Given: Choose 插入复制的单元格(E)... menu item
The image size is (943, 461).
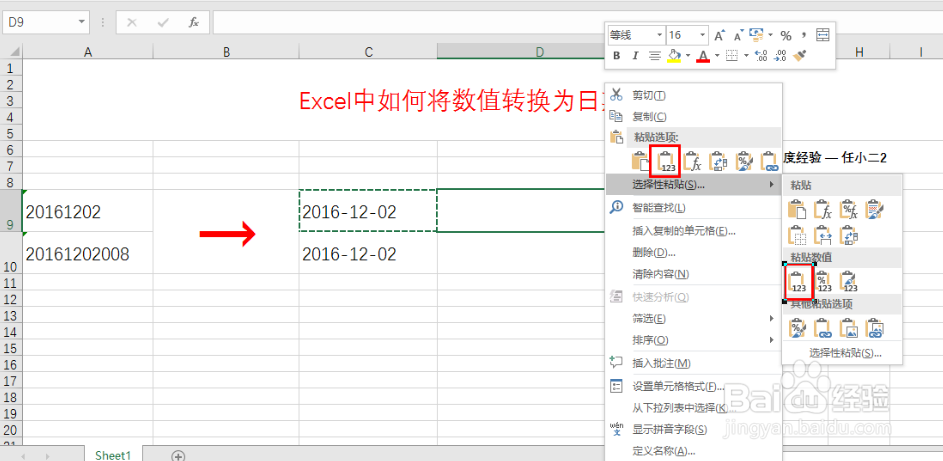Looking at the screenshot, I should tap(693, 231).
